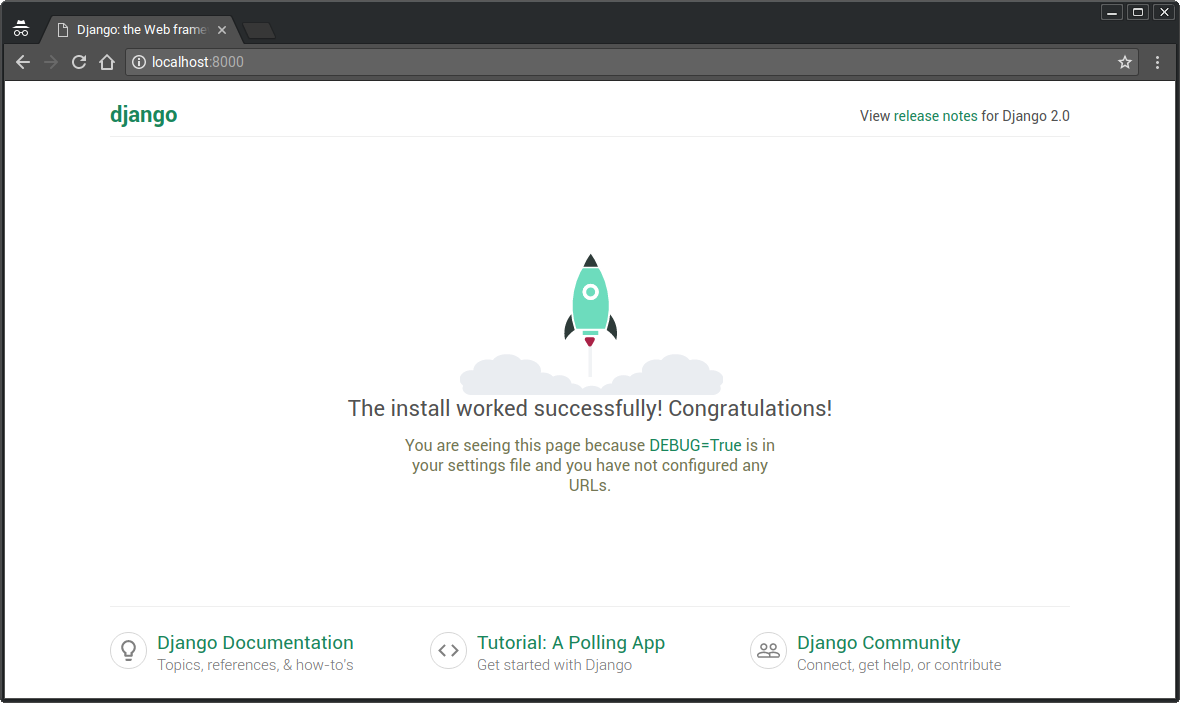
Task: Click the forward navigation arrow
Action: point(50,61)
